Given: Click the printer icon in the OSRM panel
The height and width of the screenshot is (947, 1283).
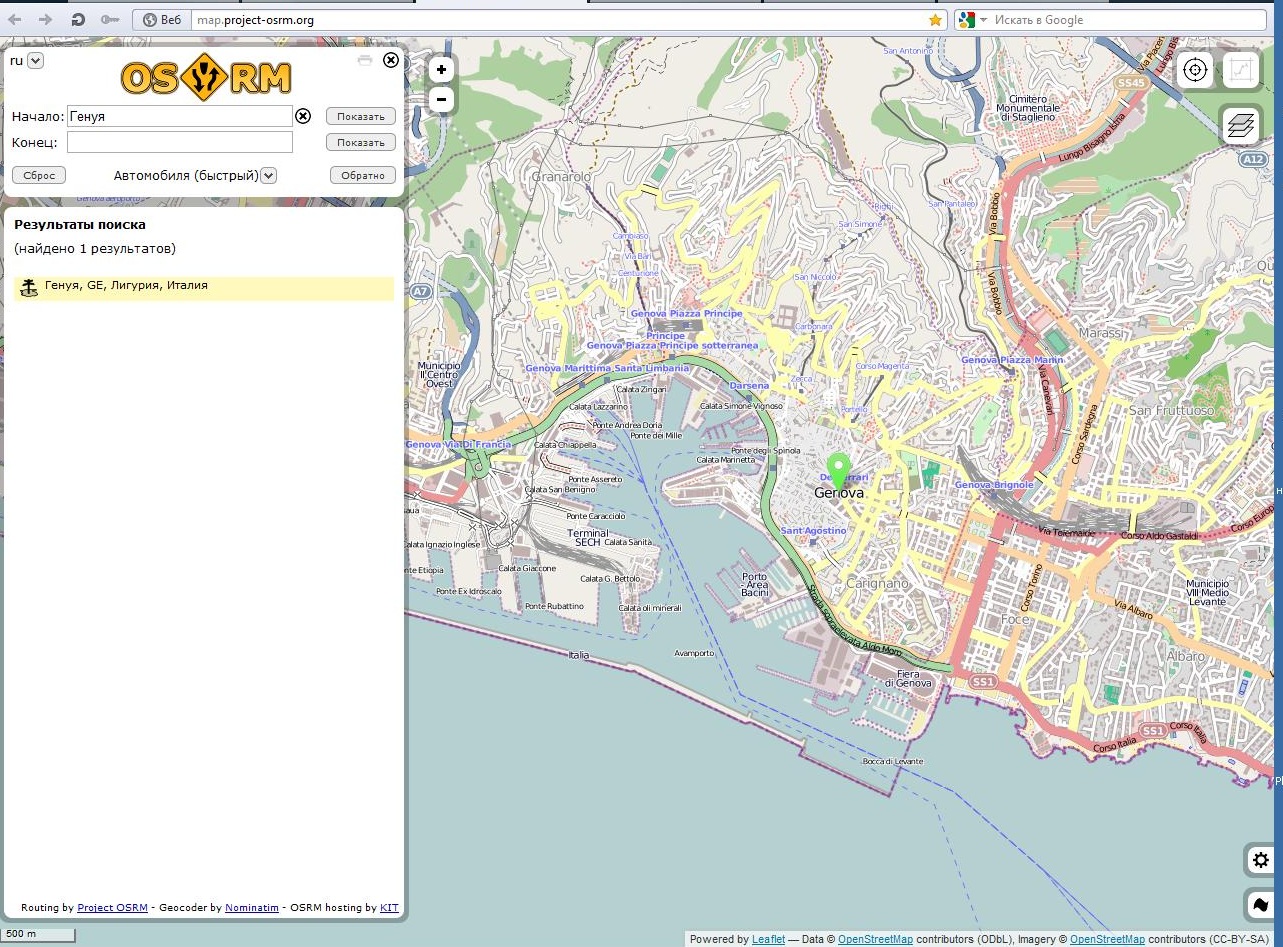Looking at the screenshot, I should (365, 60).
